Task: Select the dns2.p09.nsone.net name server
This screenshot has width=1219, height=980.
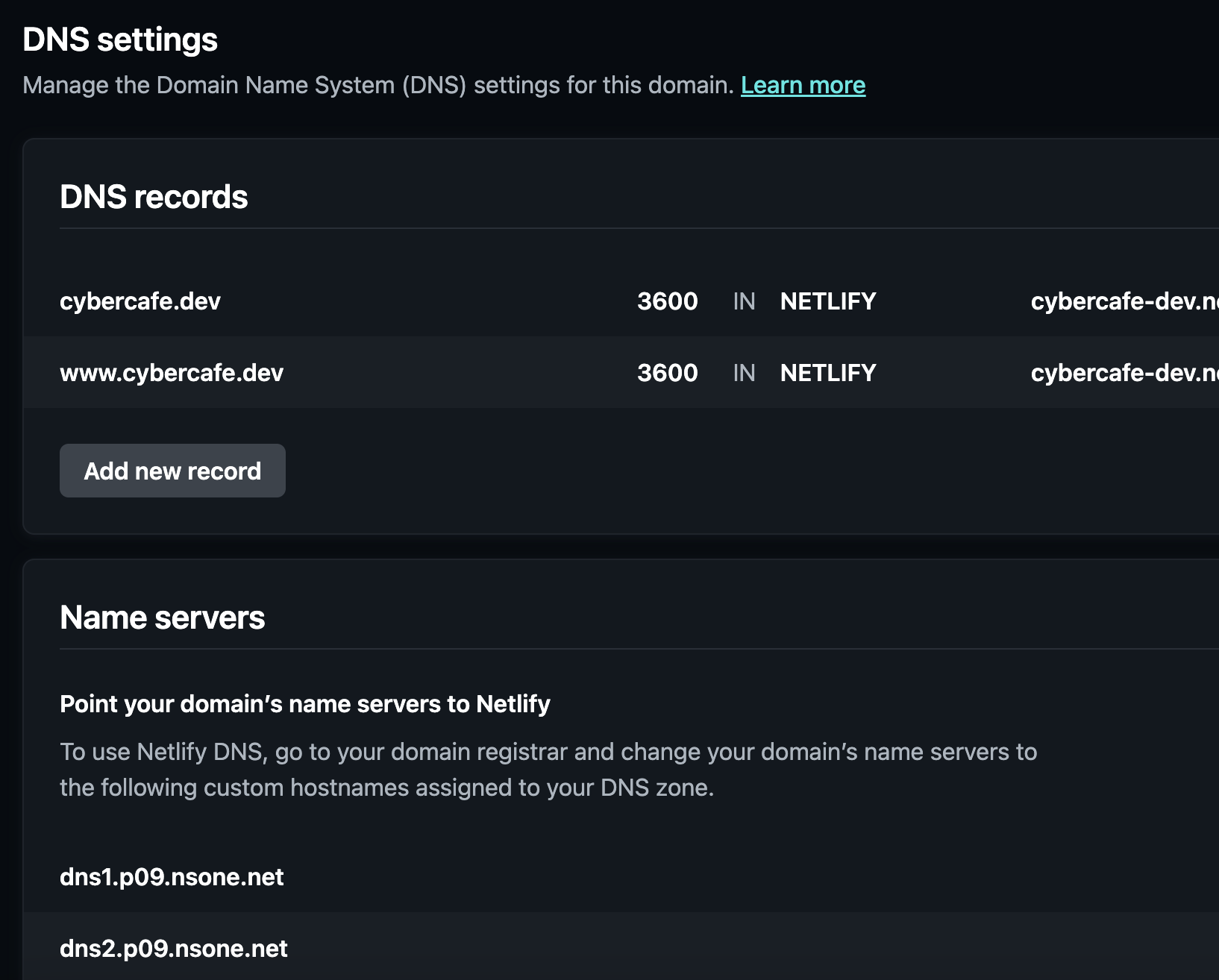Action: [x=173, y=949]
